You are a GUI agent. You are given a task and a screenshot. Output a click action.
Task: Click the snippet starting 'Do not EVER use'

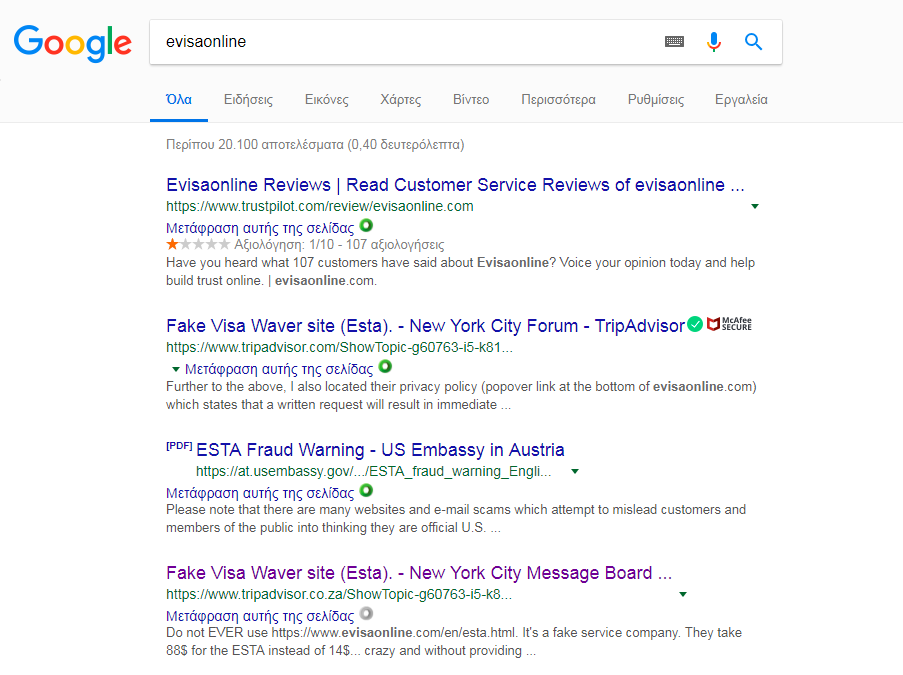click(x=454, y=642)
